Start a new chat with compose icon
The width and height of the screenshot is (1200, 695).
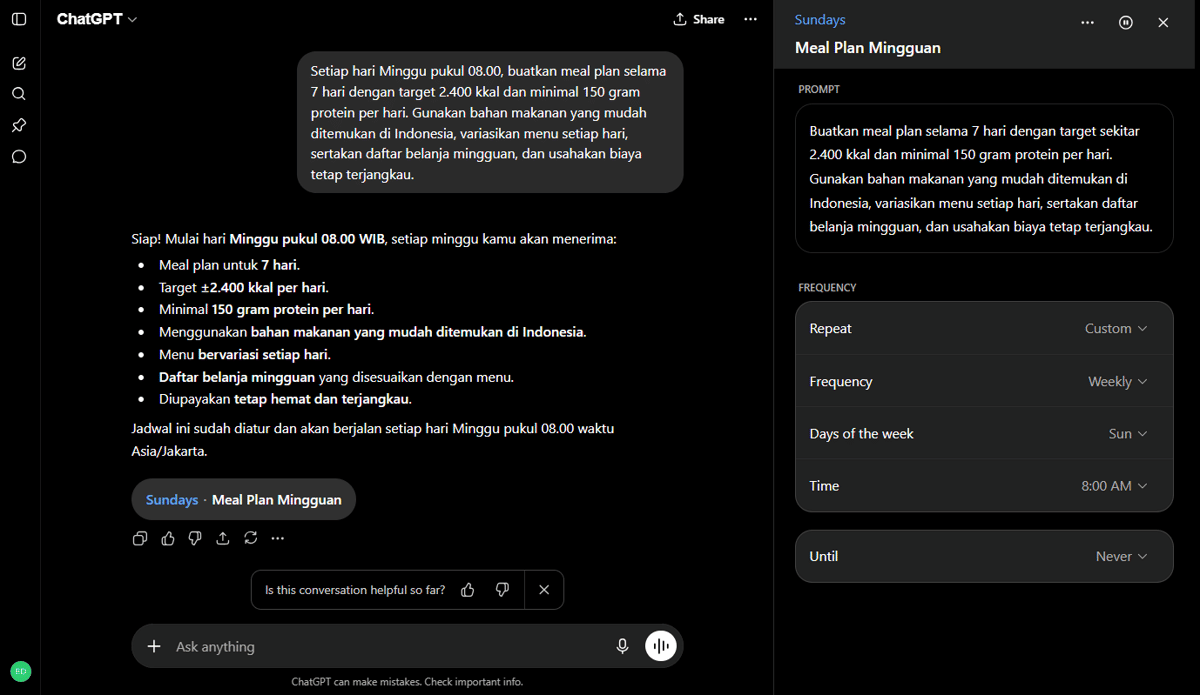[19, 63]
